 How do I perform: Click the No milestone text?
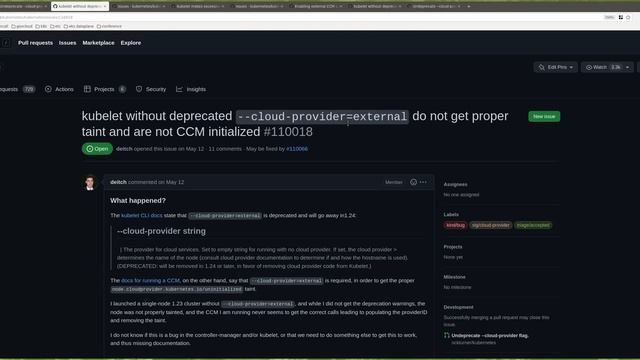click(457, 287)
